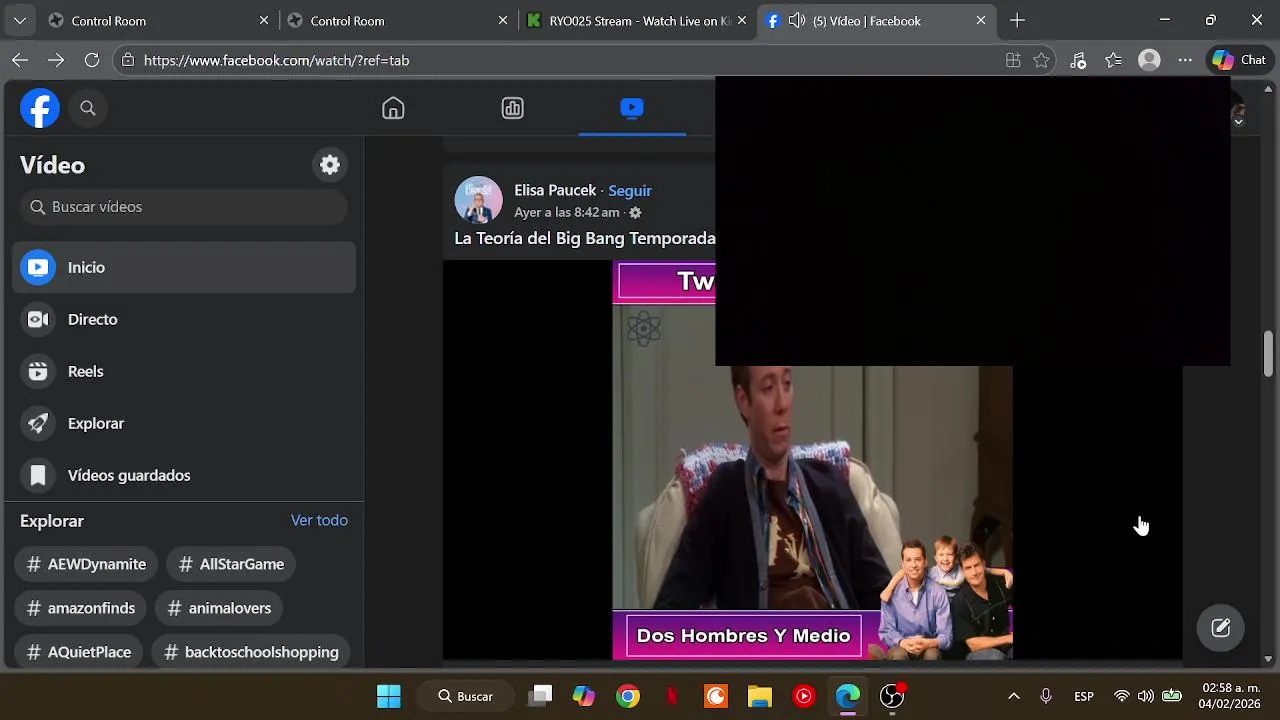The width and height of the screenshot is (1280, 720).
Task: Select the Video tab icon in Facebook header
Action: coord(631,108)
